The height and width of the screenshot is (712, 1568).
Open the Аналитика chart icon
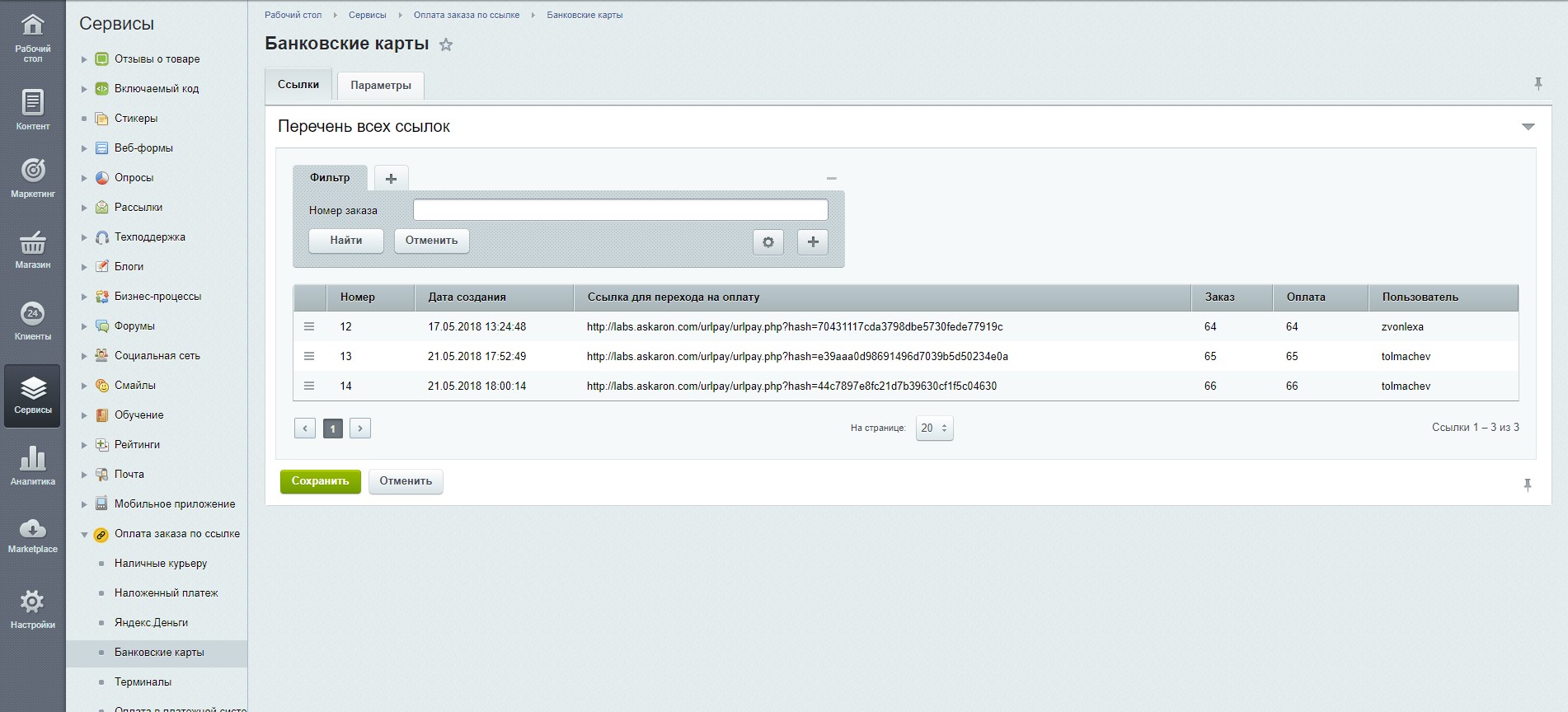32,464
